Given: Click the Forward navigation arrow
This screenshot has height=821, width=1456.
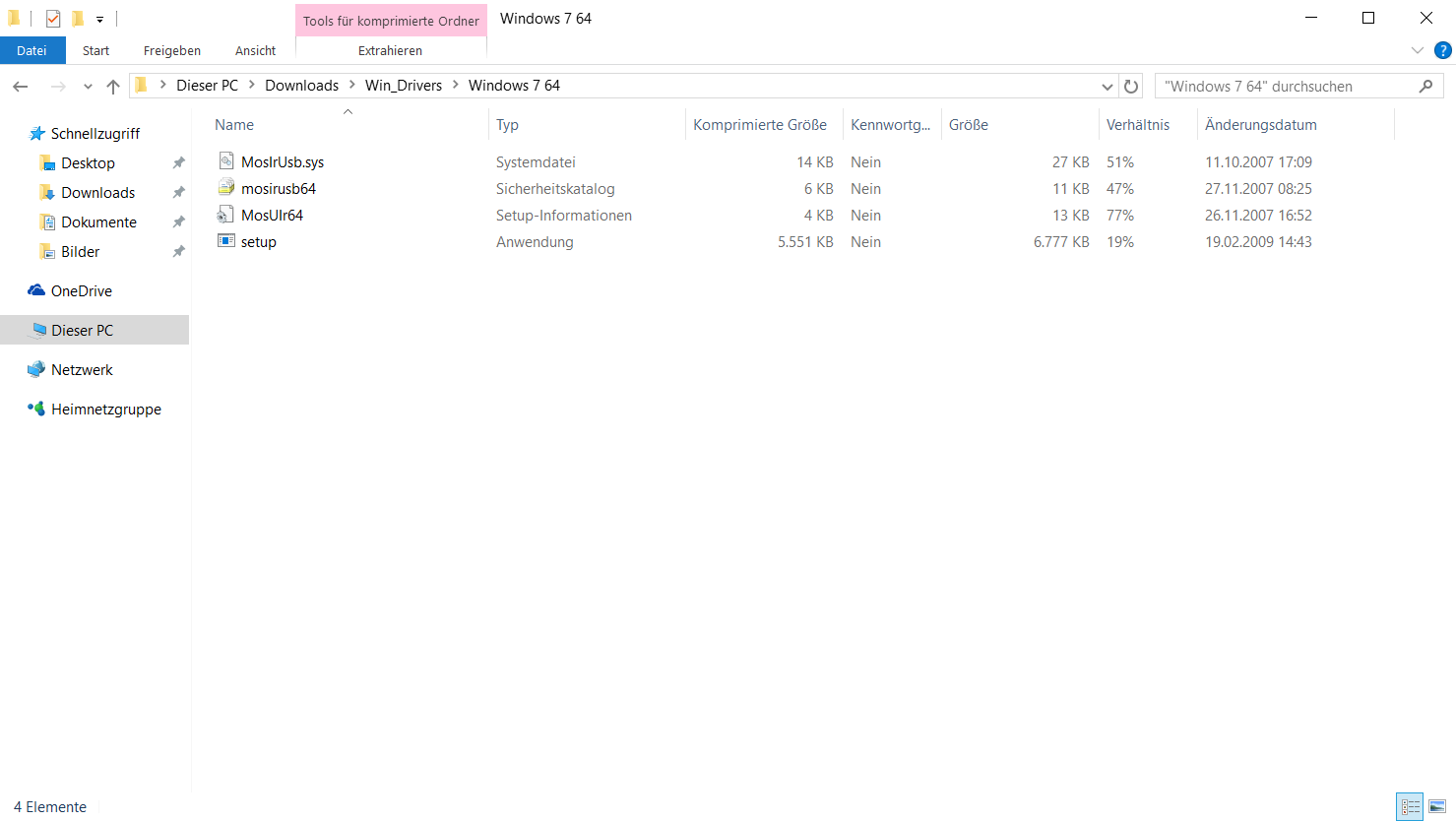Looking at the screenshot, I should pos(58,87).
